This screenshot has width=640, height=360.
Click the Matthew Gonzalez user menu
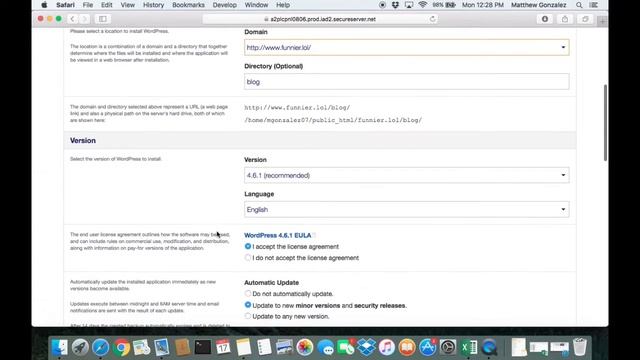[538, 5]
